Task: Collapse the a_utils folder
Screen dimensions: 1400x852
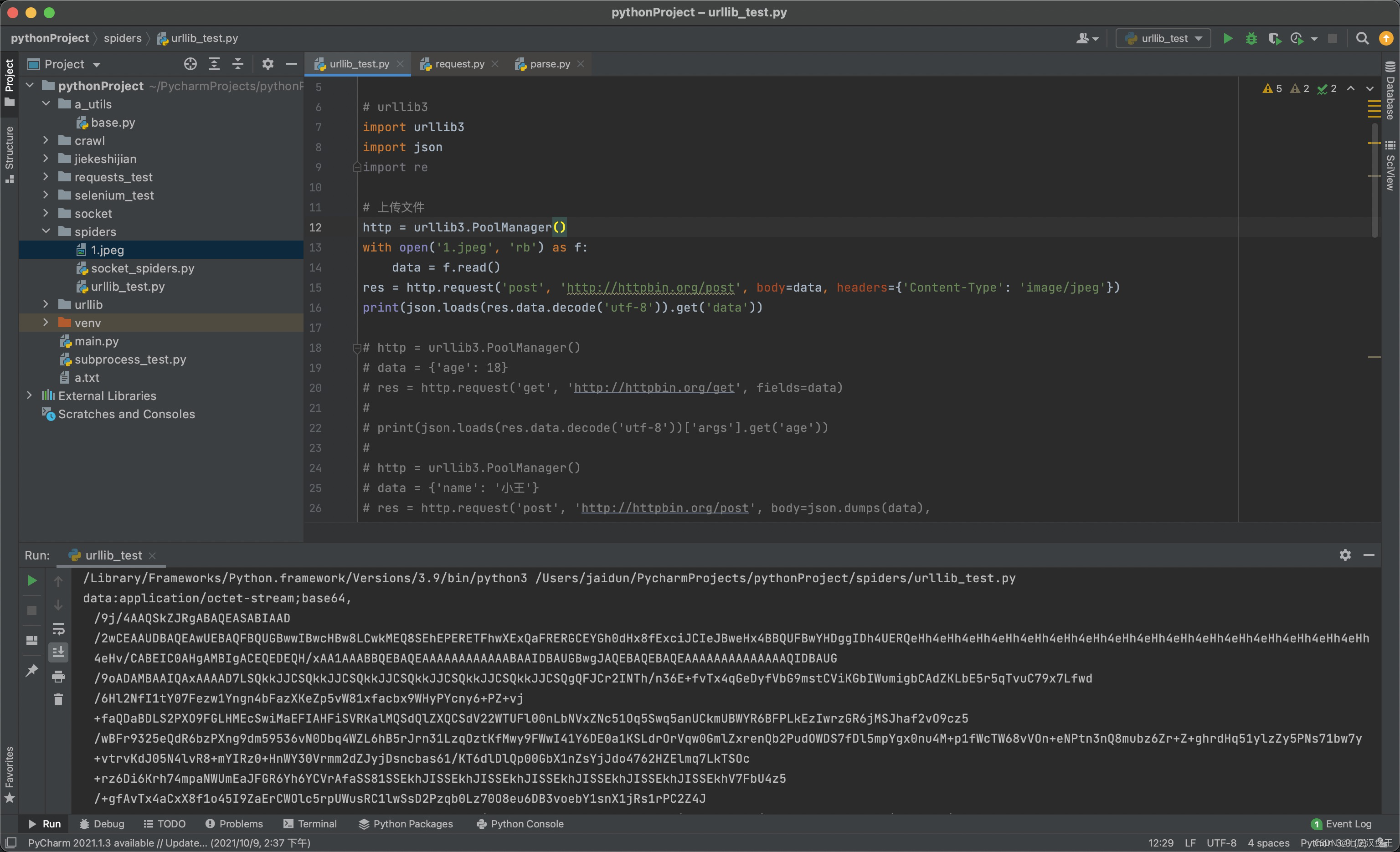Action: (x=46, y=103)
